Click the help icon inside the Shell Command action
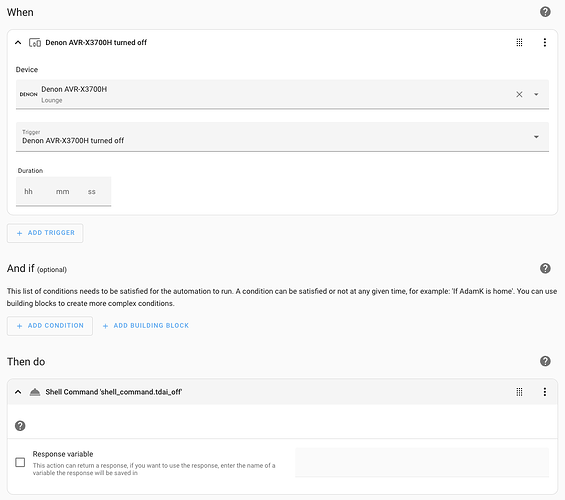The height and width of the screenshot is (500, 565). point(20,426)
